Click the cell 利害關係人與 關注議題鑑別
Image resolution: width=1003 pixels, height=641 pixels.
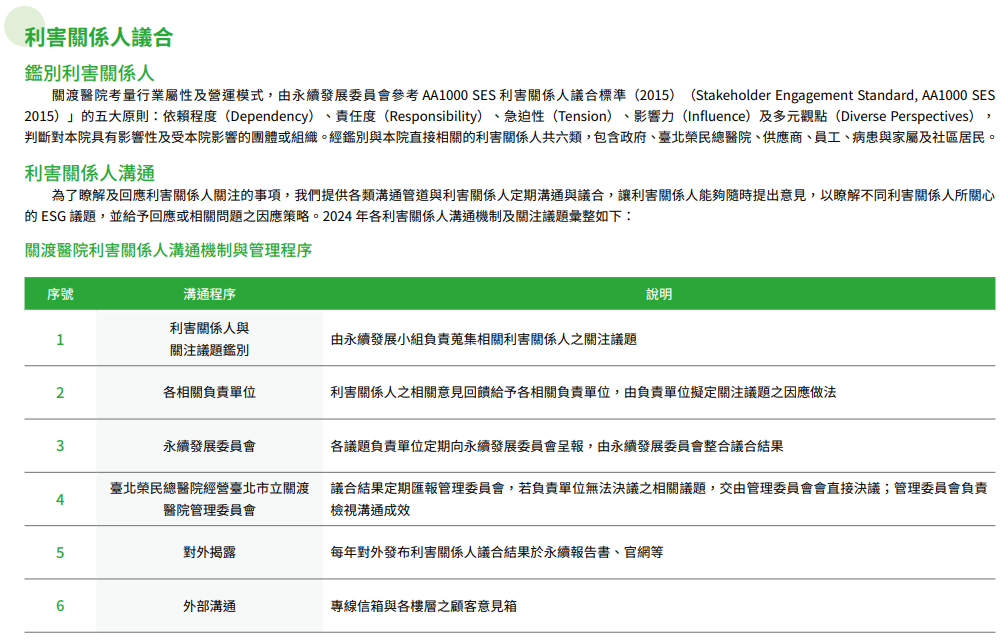coord(209,339)
